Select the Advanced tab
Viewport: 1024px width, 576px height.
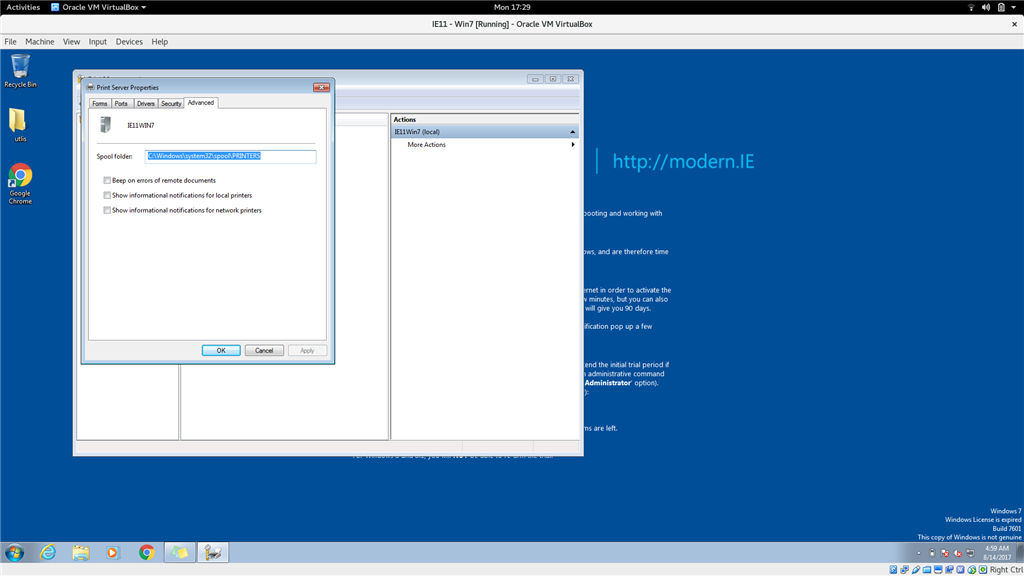(x=200, y=103)
